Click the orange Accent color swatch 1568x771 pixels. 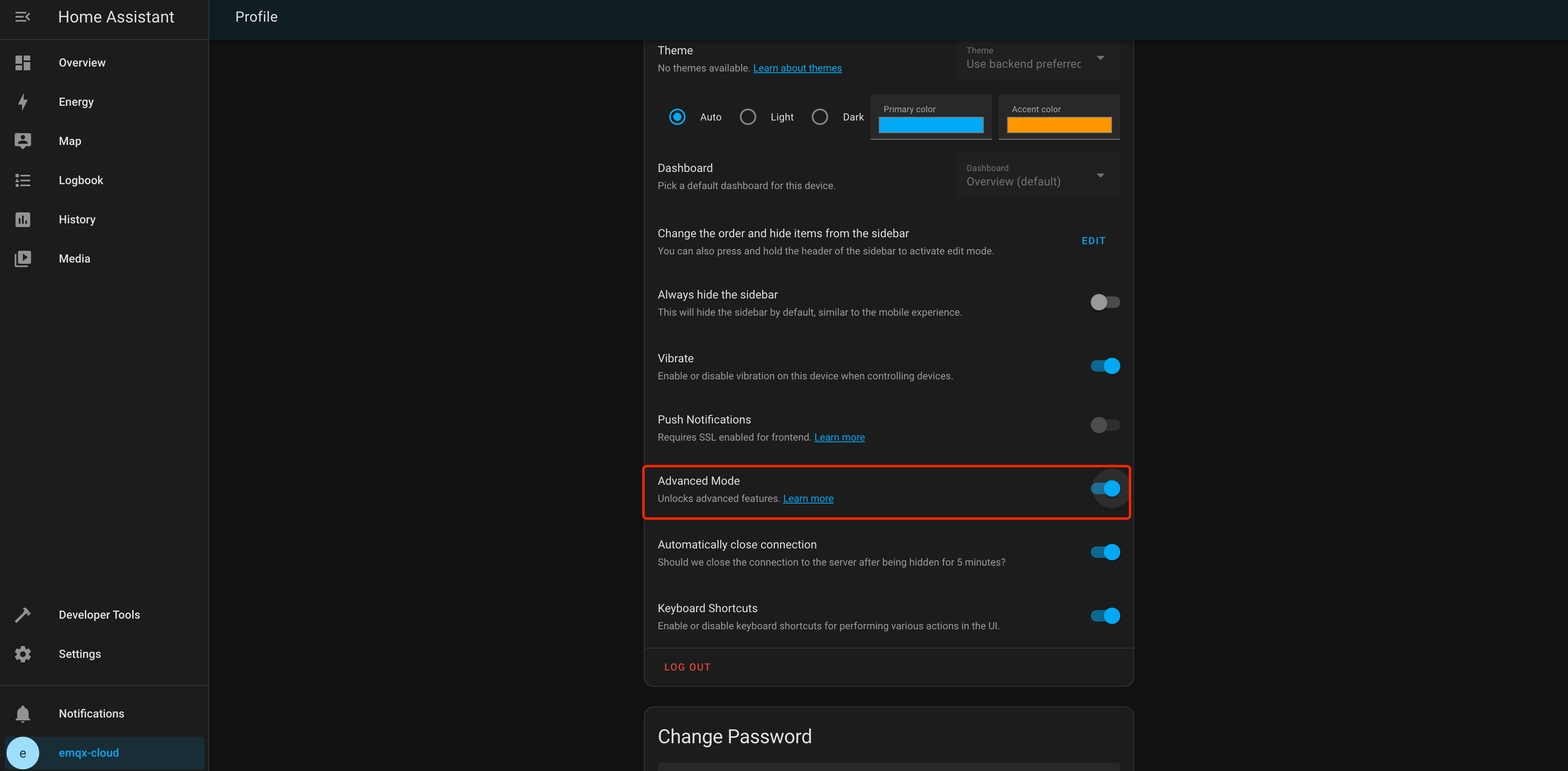(1059, 125)
